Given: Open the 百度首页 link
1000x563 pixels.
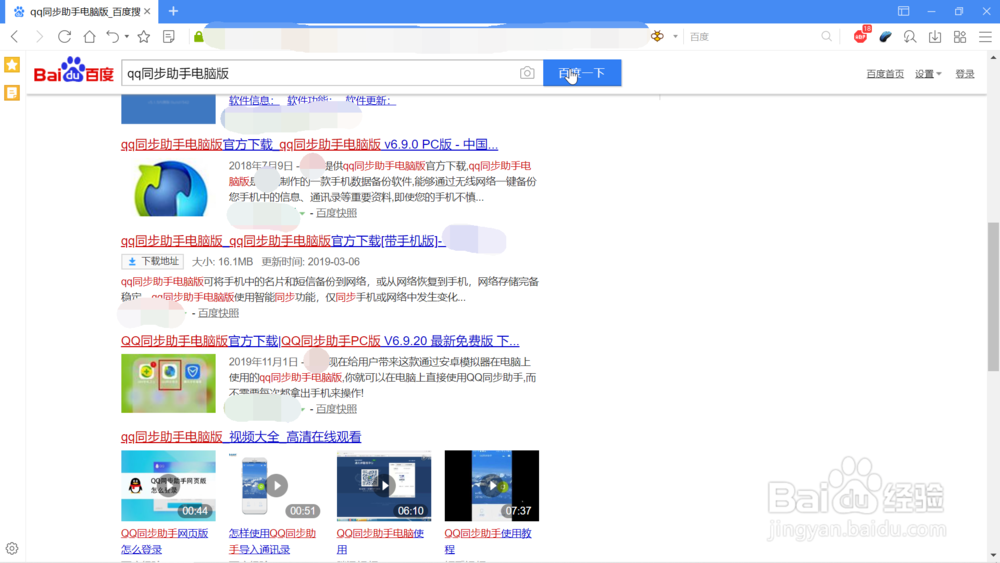Looking at the screenshot, I should [885, 74].
